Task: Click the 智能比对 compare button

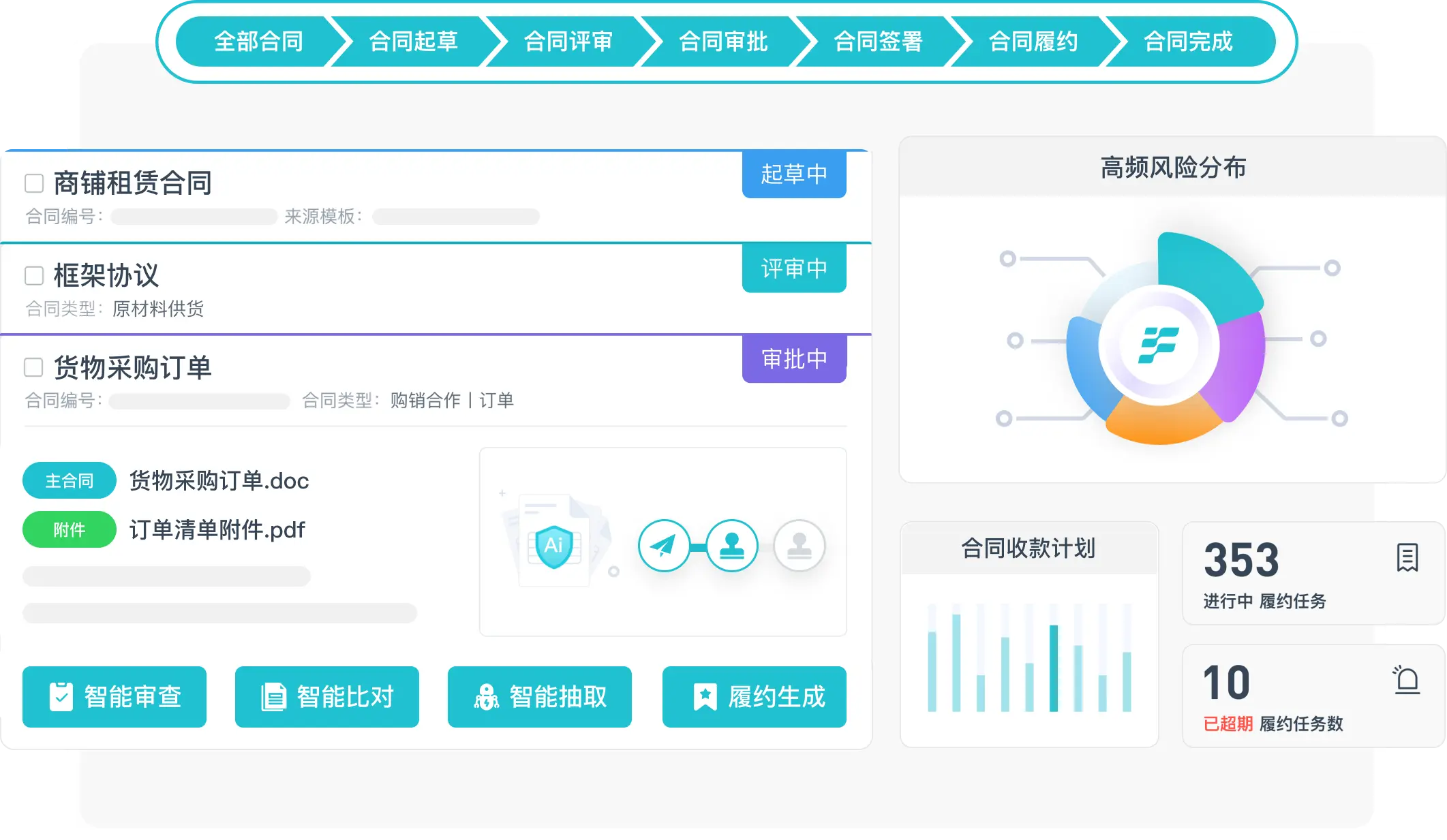Action: pos(327,697)
